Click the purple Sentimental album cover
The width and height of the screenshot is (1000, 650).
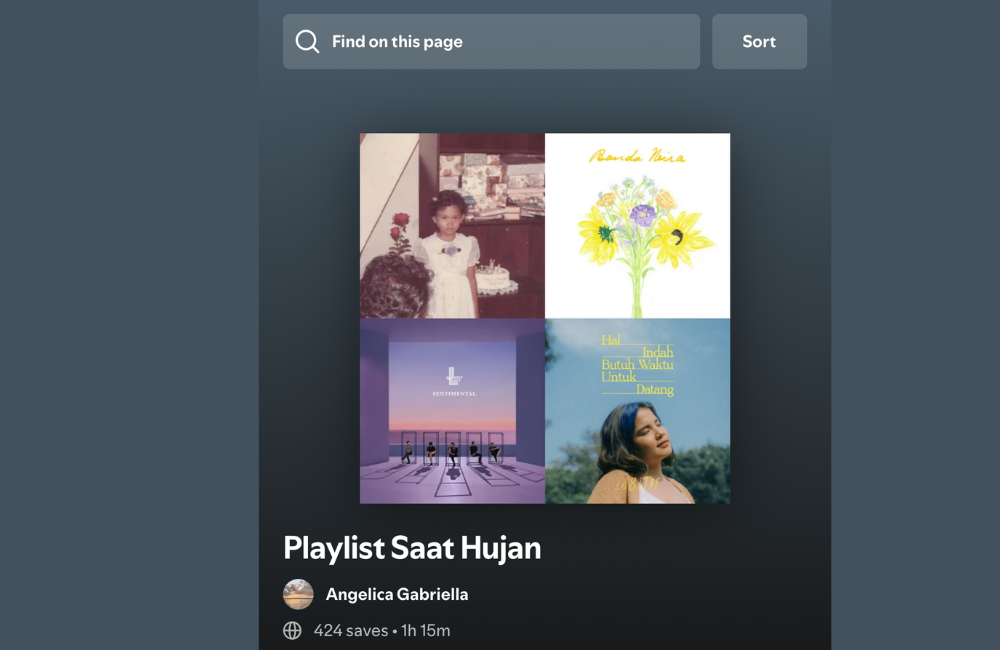tap(452, 411)
